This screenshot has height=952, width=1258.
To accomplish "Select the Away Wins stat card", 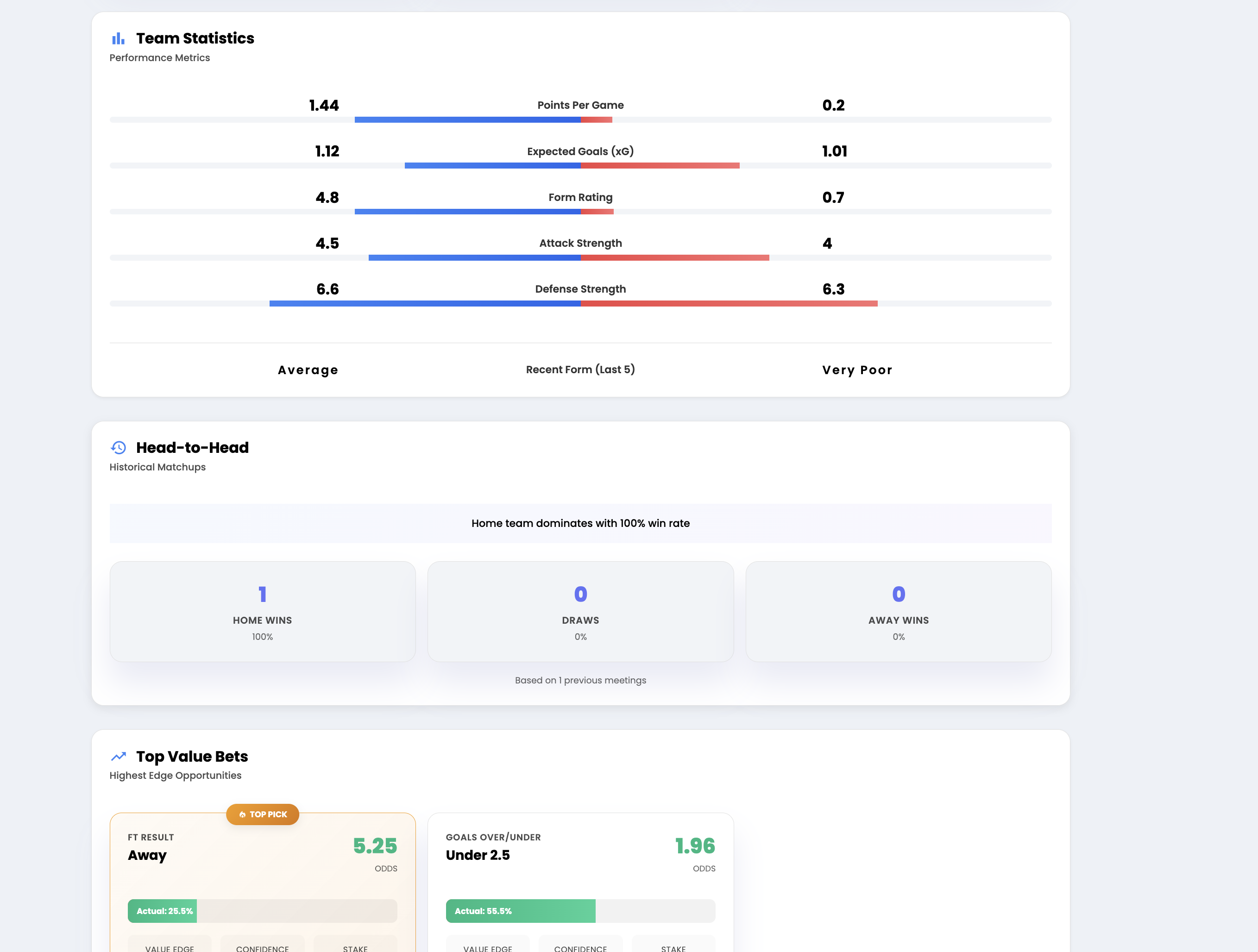I will [x=898, y=611].
